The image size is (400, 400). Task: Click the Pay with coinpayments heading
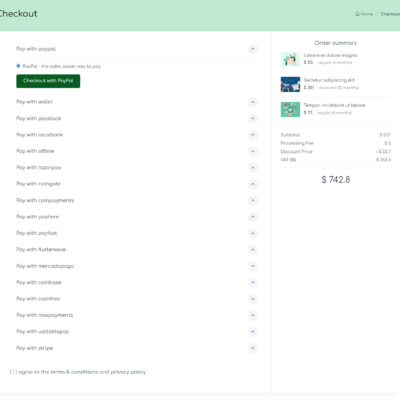click(45, 200)
